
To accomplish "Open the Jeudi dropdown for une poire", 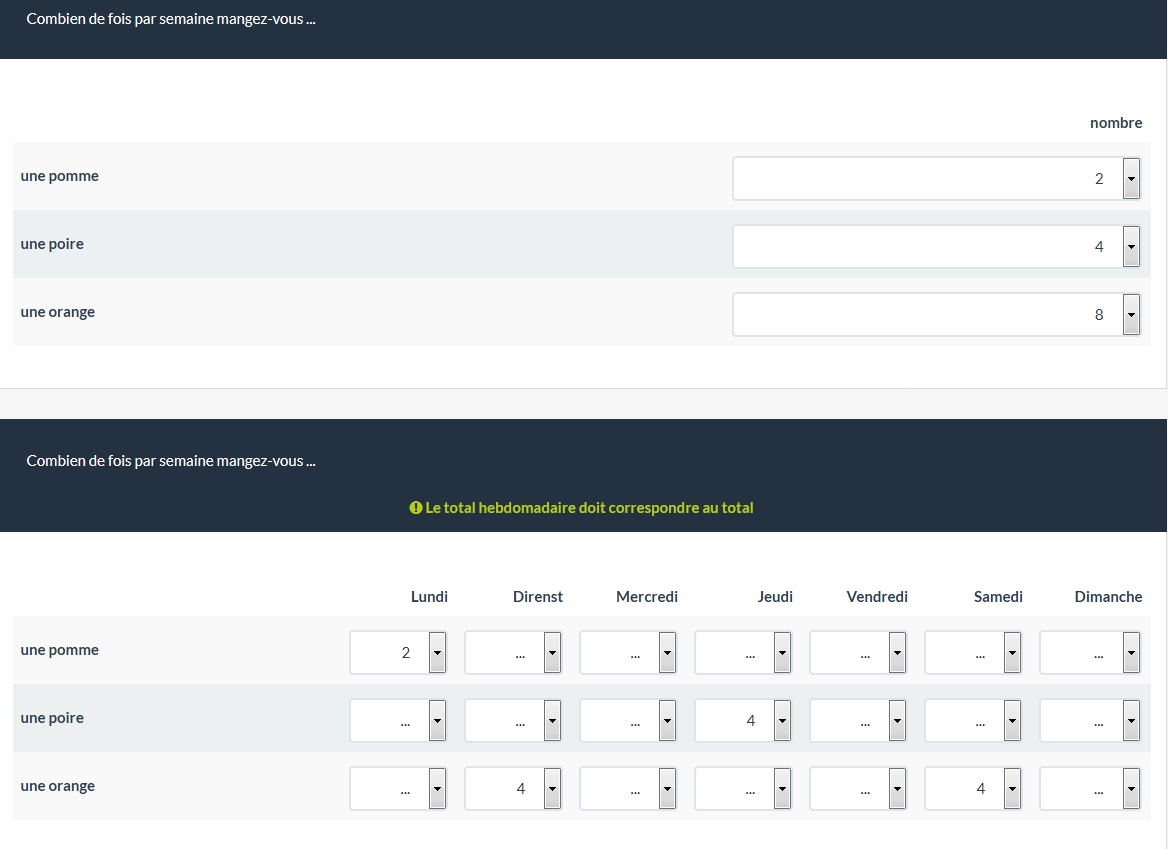I will click(x=743, y=721).
